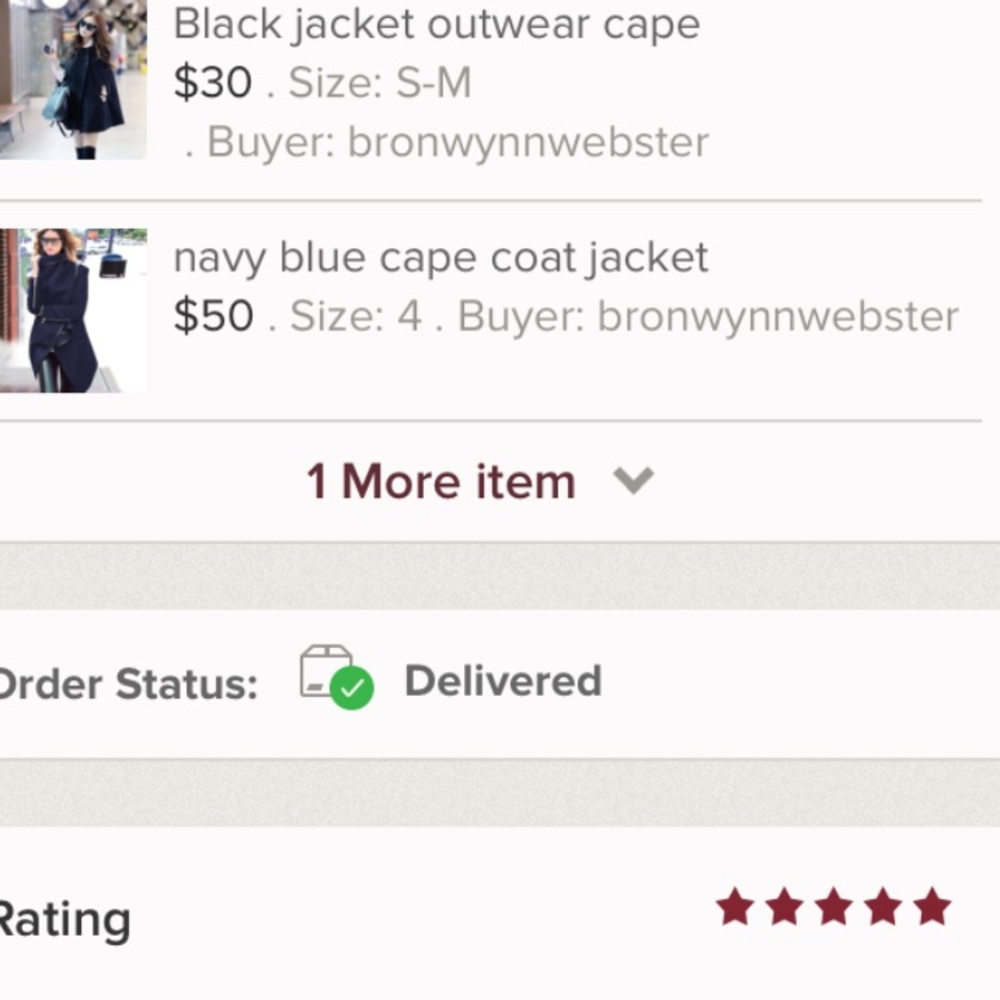This screenshot has height=1000, width=1000.
Task: Select the navy blue cape coat jacket title
Action: coord(441,257)
